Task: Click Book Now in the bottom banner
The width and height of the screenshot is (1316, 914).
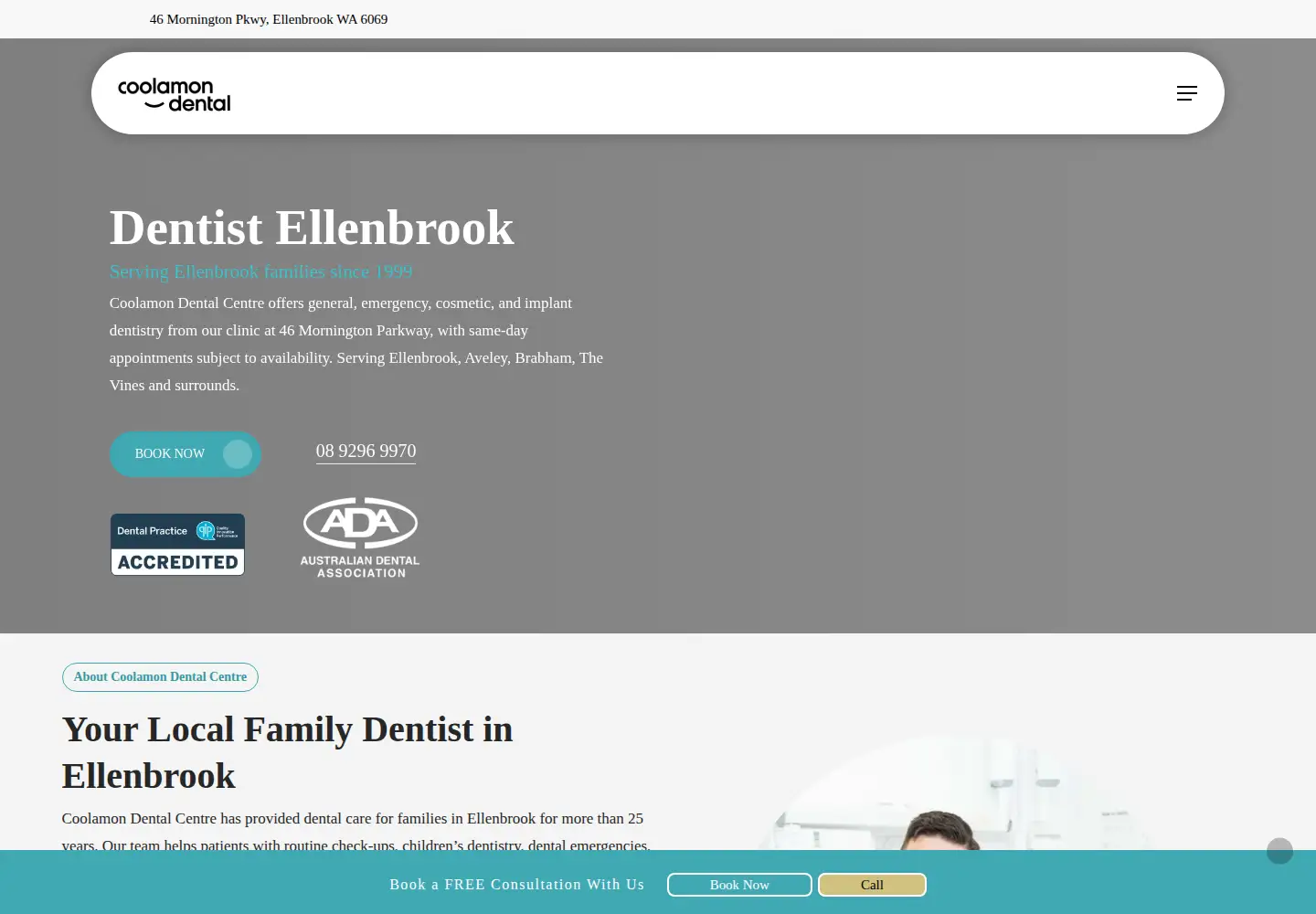Action: (x=739, y=885)
